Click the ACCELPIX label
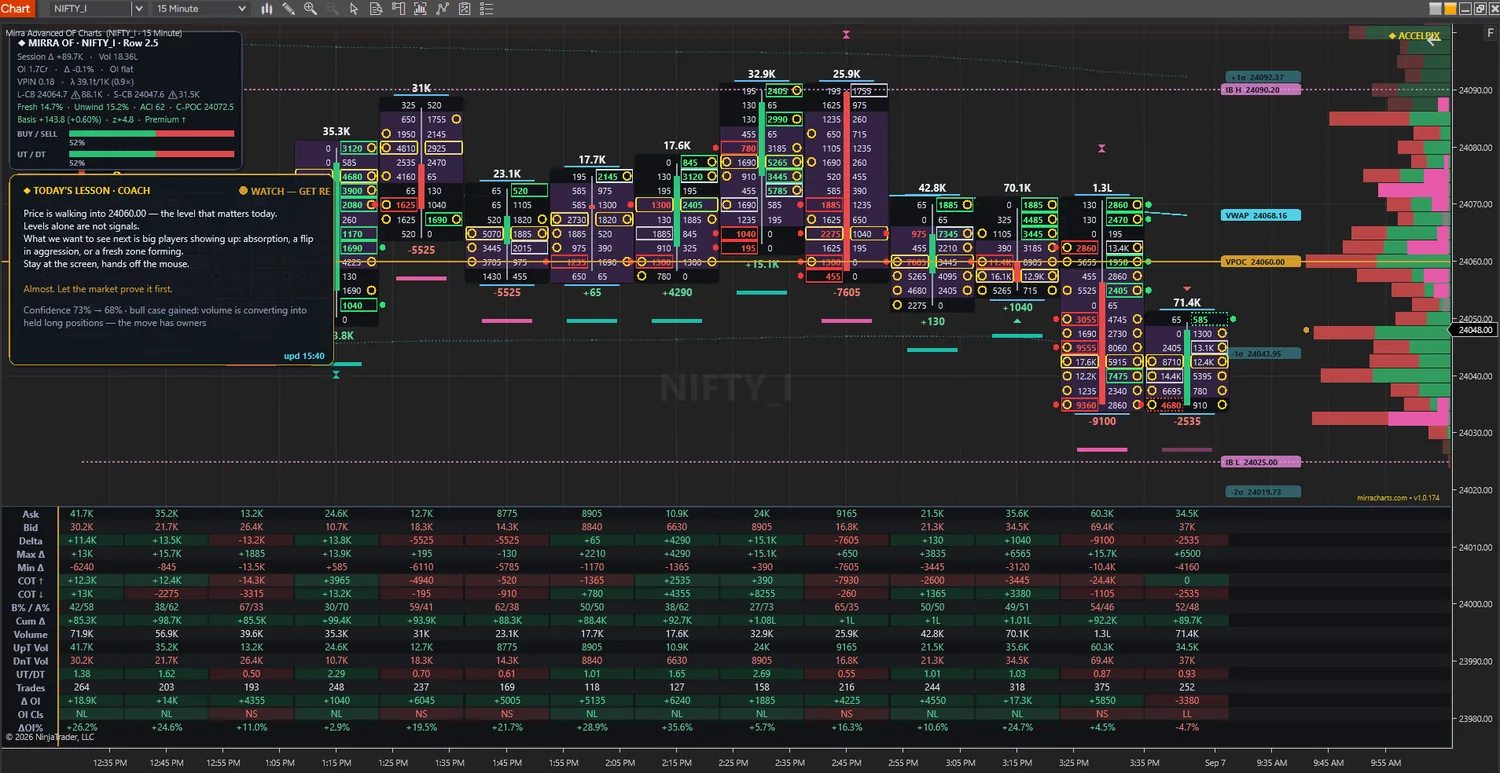This screenshot has width=1500, height=773. coord(1414,36)
